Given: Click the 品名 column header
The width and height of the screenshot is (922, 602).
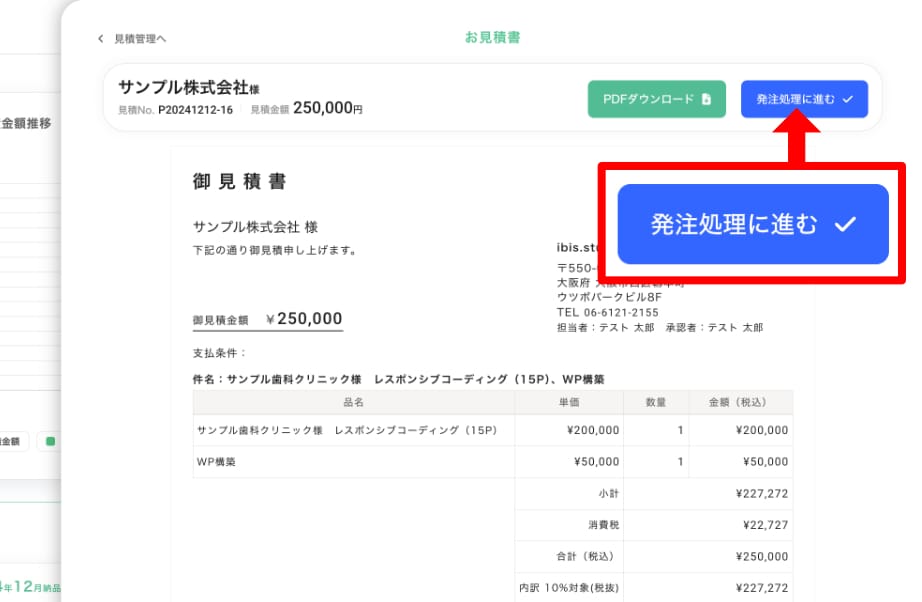Looking at the screenshot, I should [353, 402].
